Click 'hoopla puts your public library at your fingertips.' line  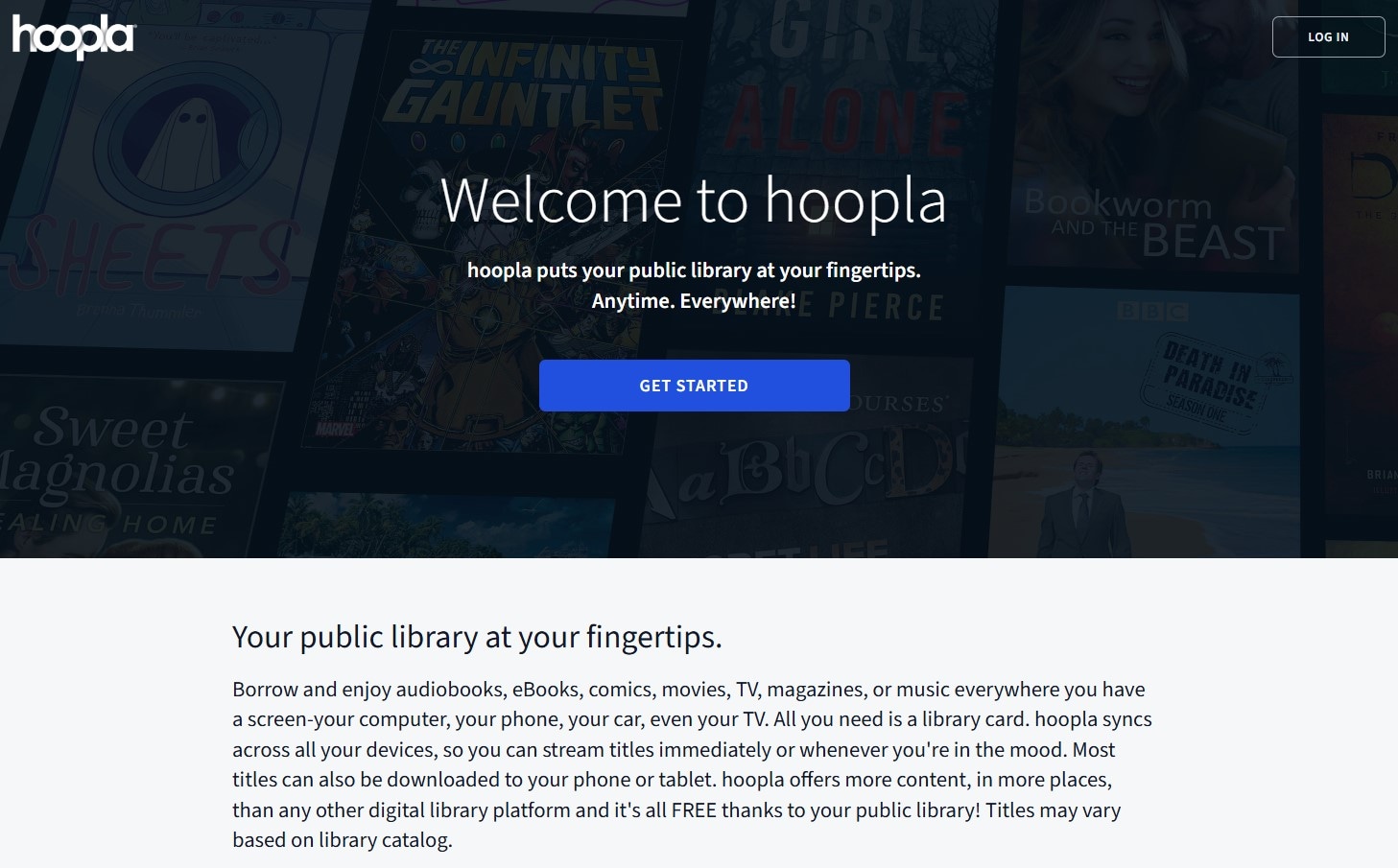[694, 270]
